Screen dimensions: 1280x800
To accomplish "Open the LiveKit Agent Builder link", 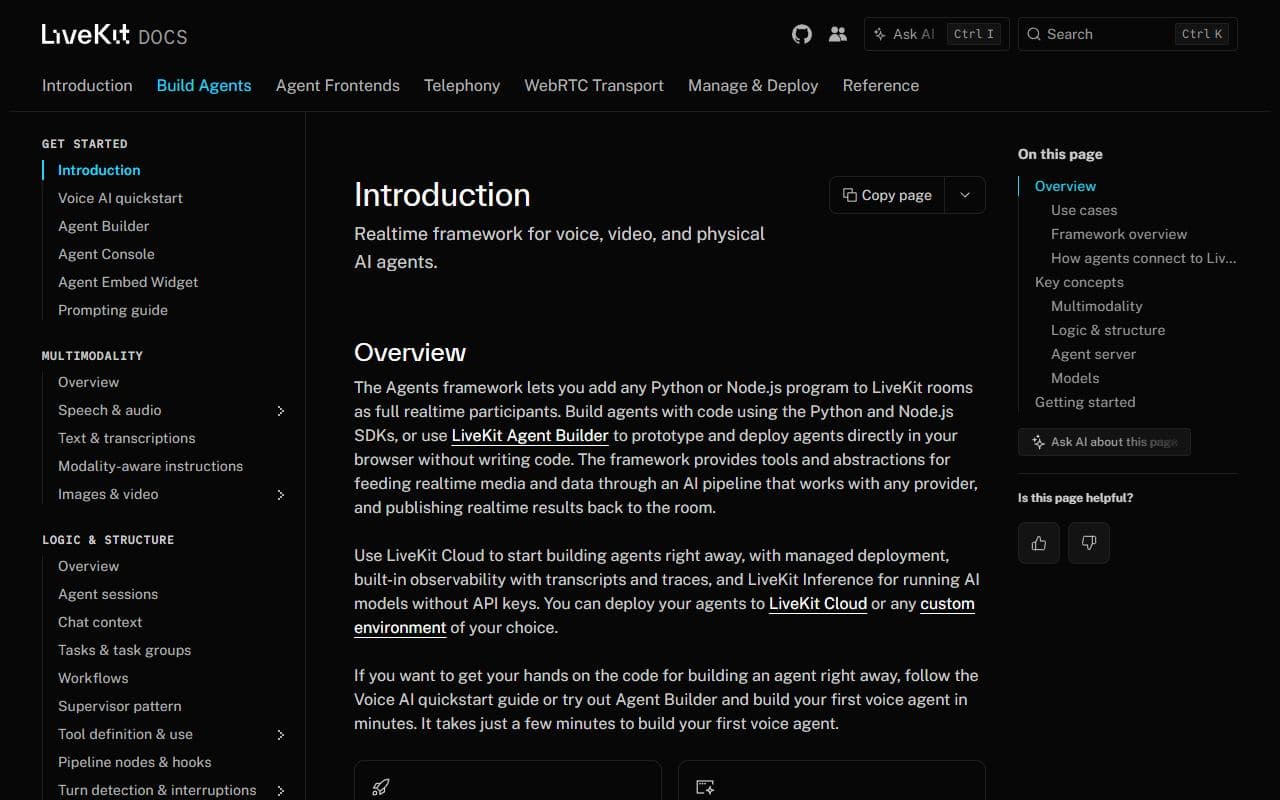I will click(x=530, y=435).
